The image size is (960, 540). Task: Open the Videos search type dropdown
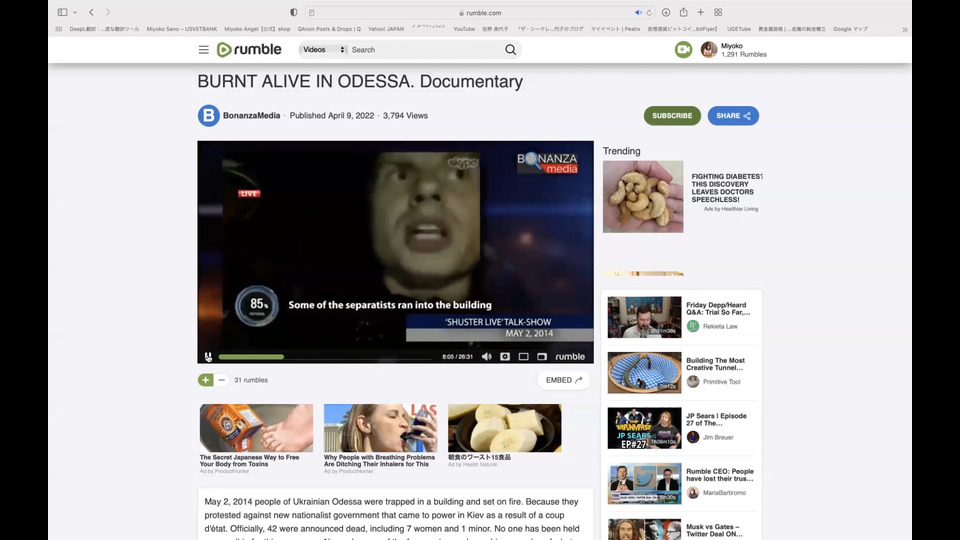323,50
